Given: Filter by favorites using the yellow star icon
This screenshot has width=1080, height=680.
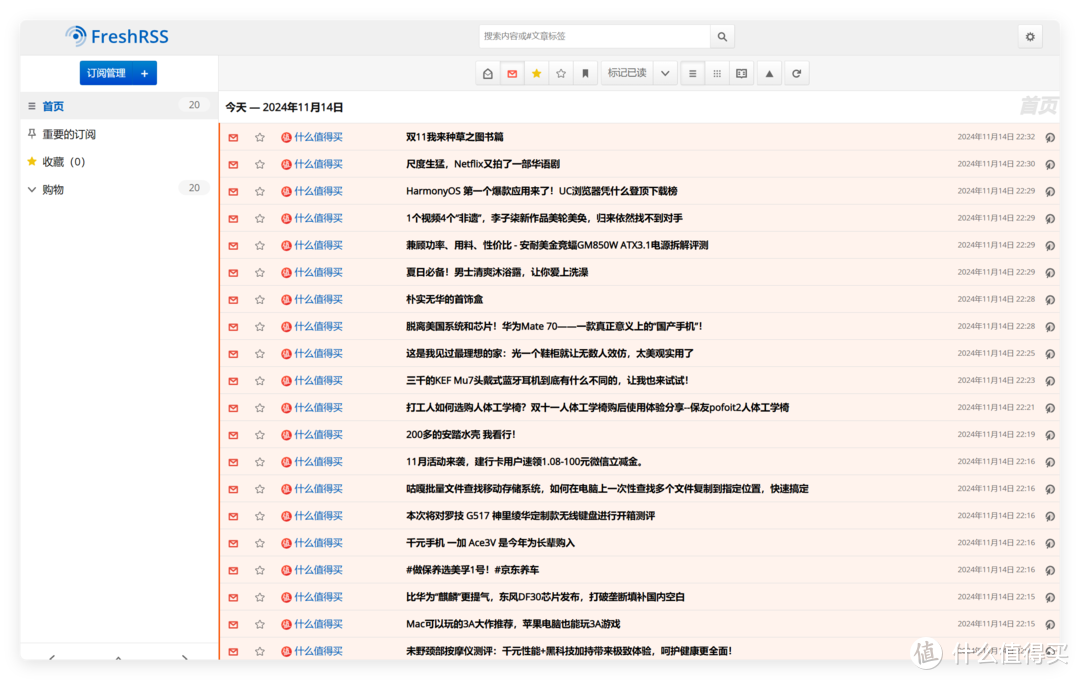Looking at the screenshot, I should [x=537, y=72].
